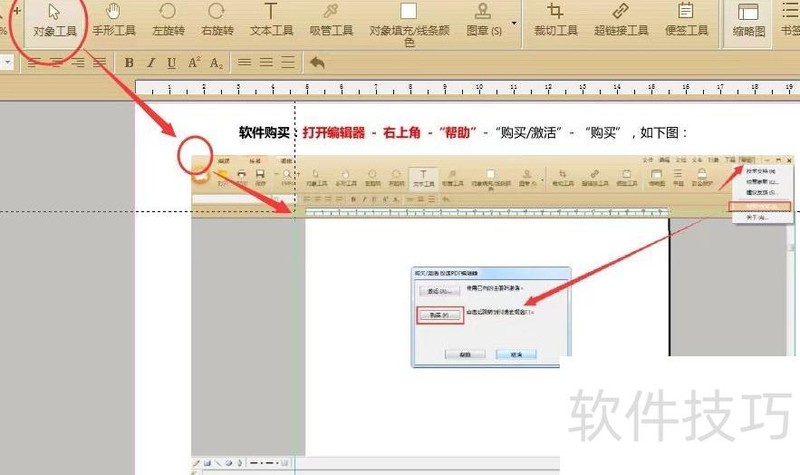Click the red text 打开编辑器
Viewport: 800px width, 475px height.
pos(334,133)
